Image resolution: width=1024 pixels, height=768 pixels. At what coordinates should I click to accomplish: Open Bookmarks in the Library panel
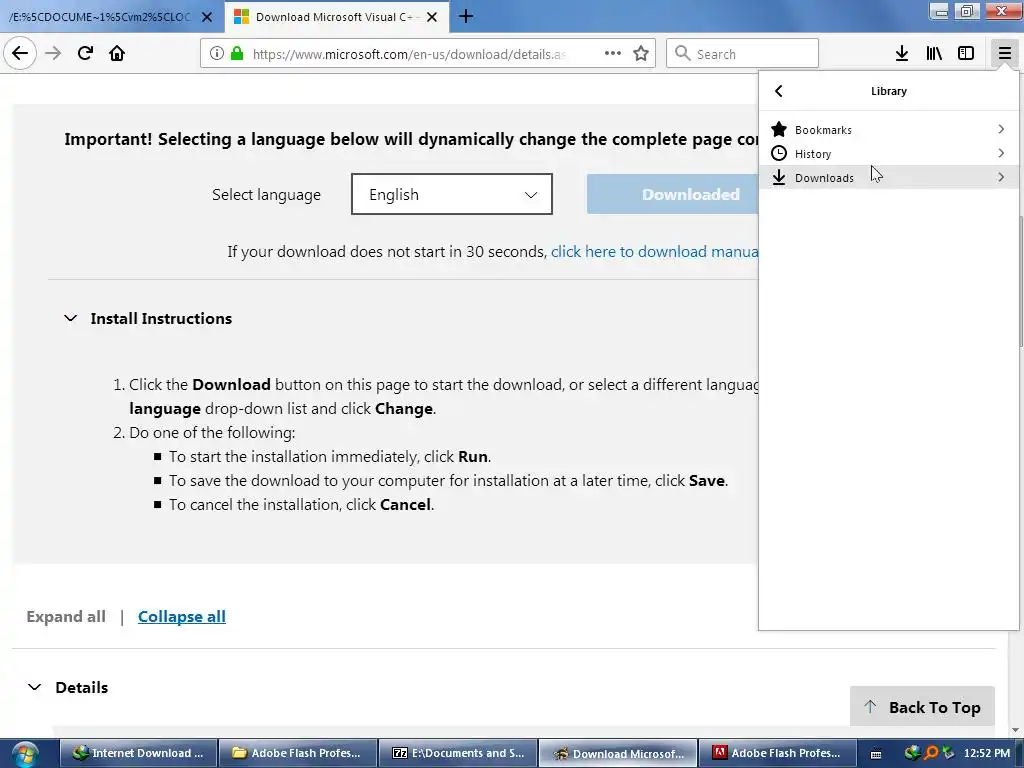pyautogui.click(x=888, y=129)
